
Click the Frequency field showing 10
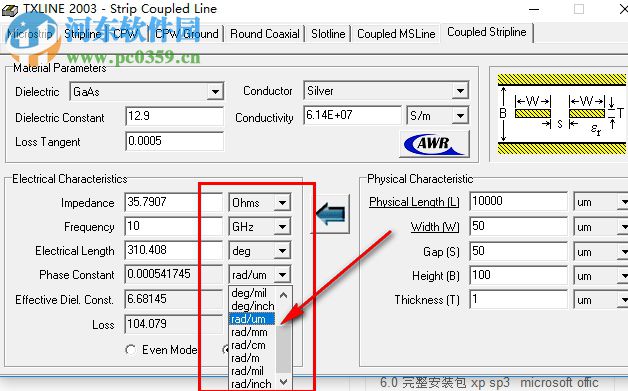(173, 227)
